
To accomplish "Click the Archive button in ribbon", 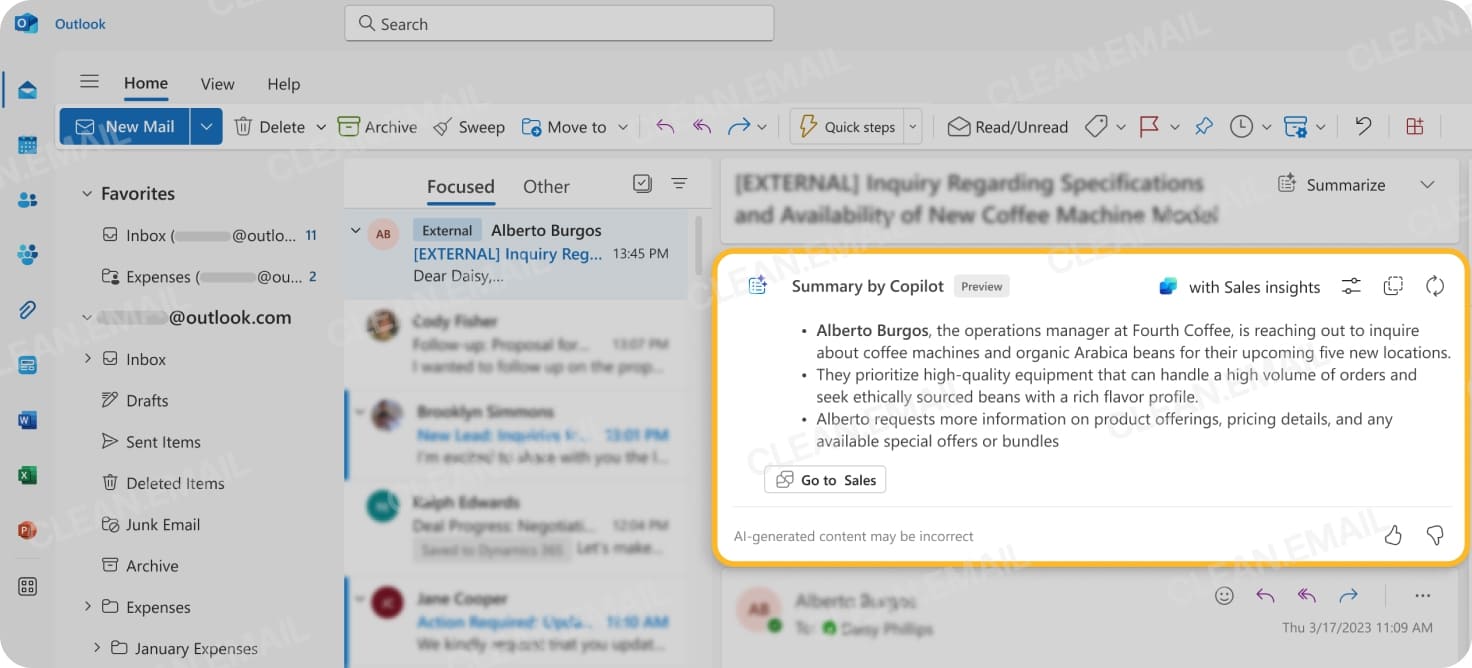I will (x=377, y=127).
